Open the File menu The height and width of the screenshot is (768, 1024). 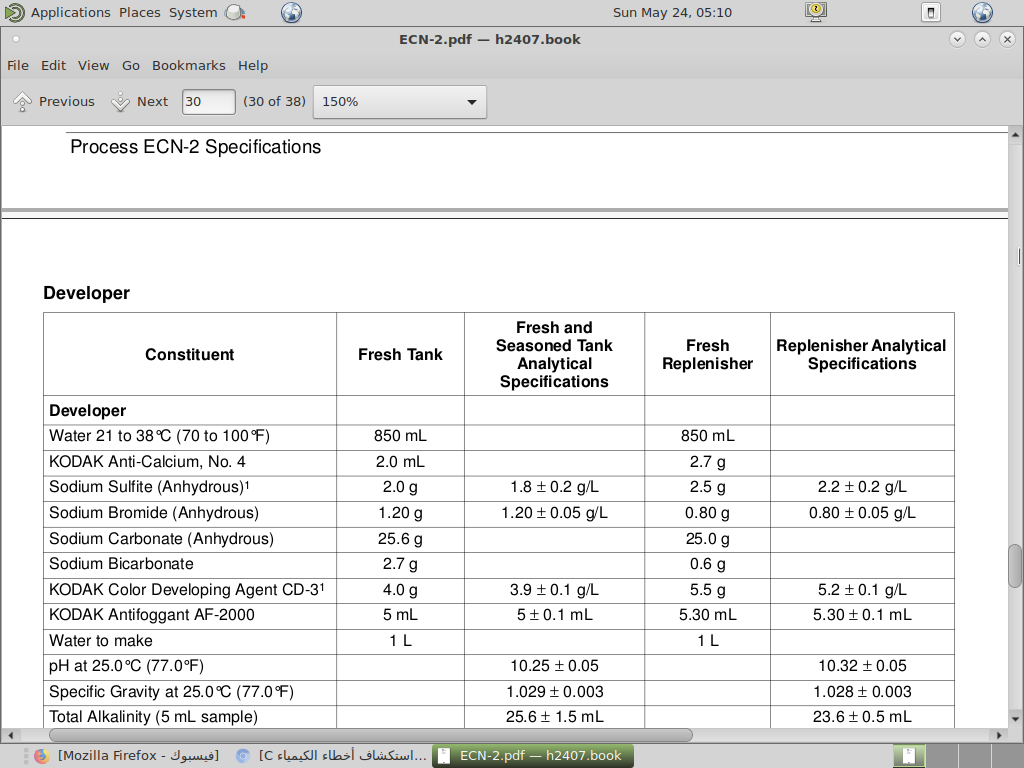click(x=18, y=65)
